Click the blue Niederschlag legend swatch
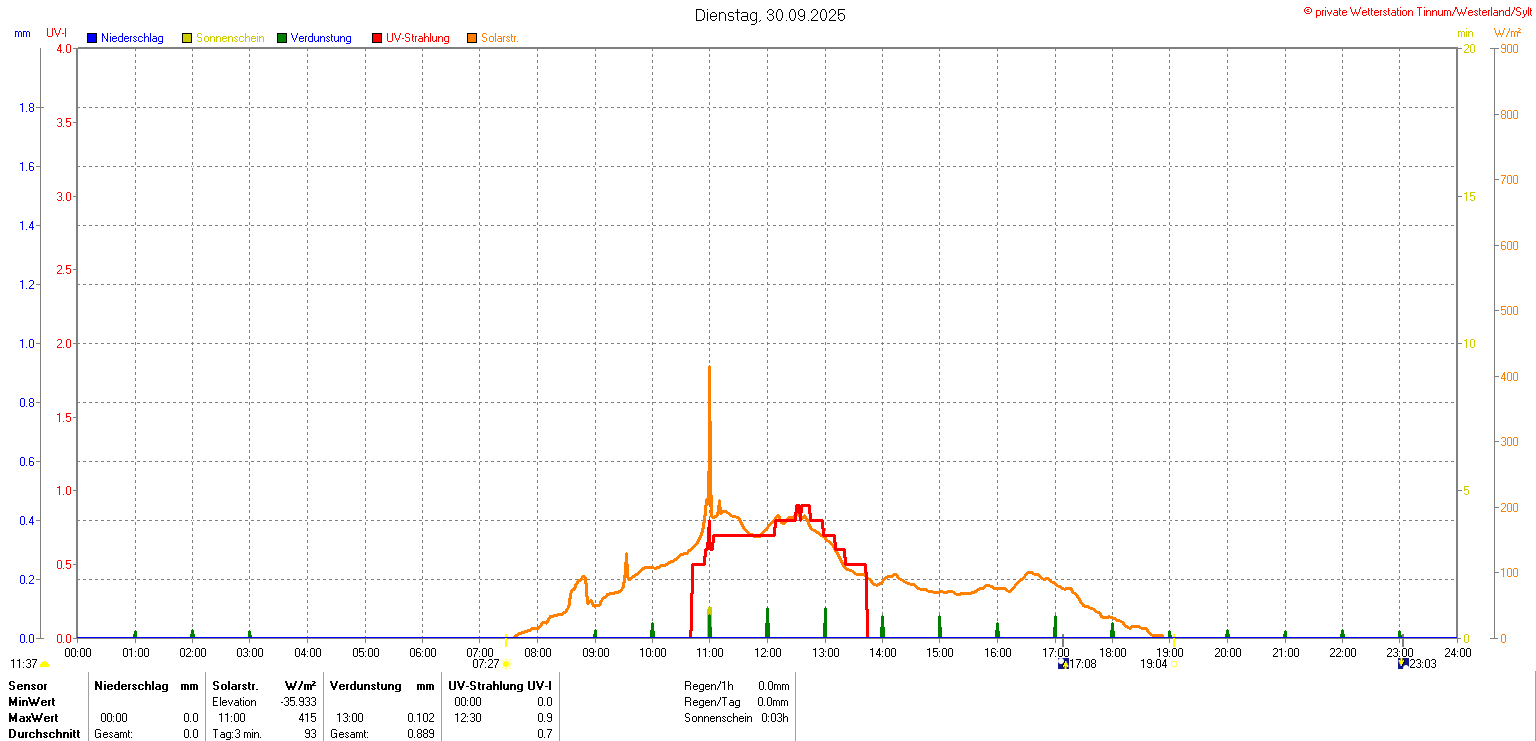Screen dimensions: 1536x741 pos(92,38)
